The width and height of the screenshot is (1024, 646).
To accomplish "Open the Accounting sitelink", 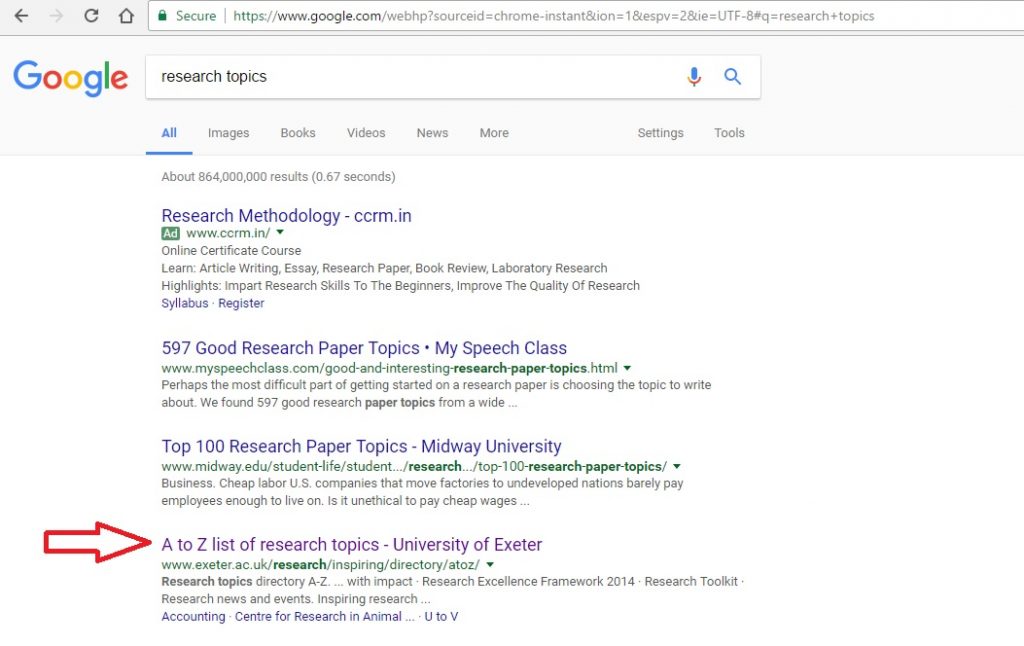I will pos(193,617).
